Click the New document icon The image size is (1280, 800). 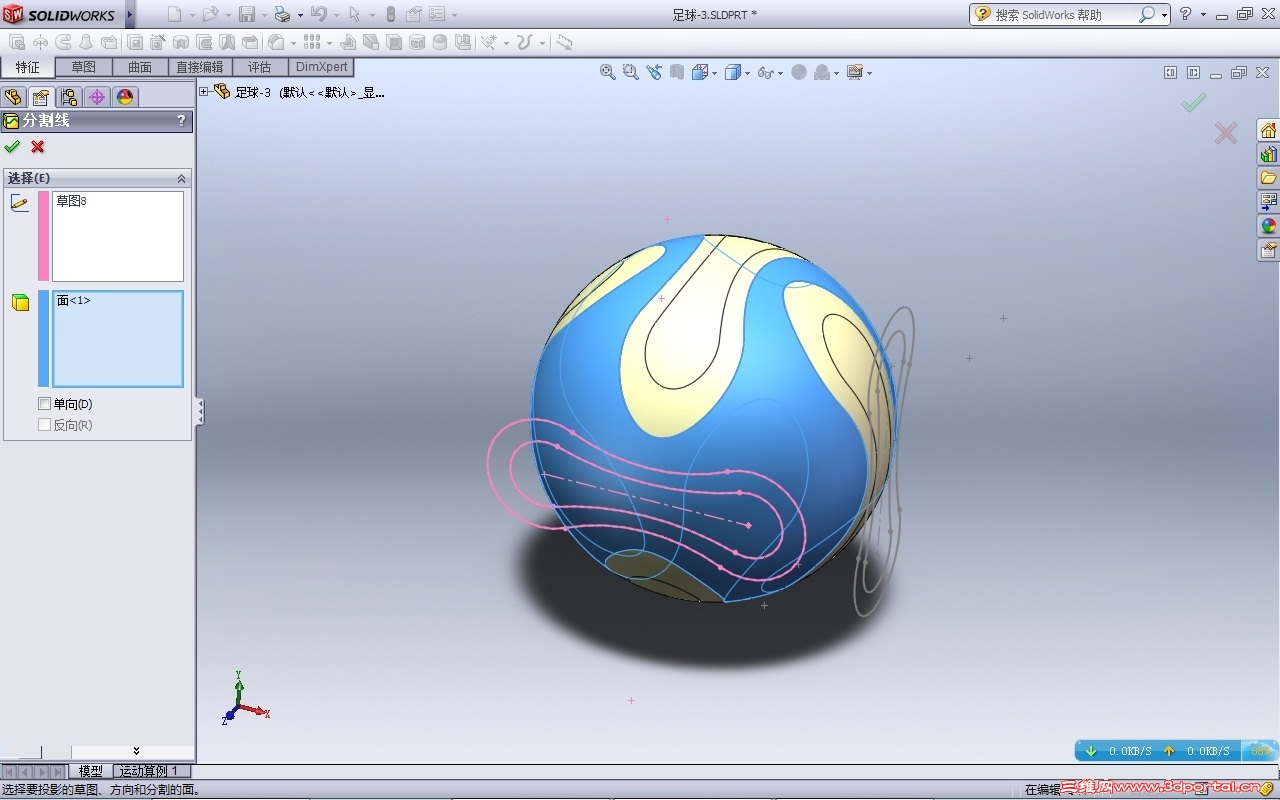pos(175,14)
